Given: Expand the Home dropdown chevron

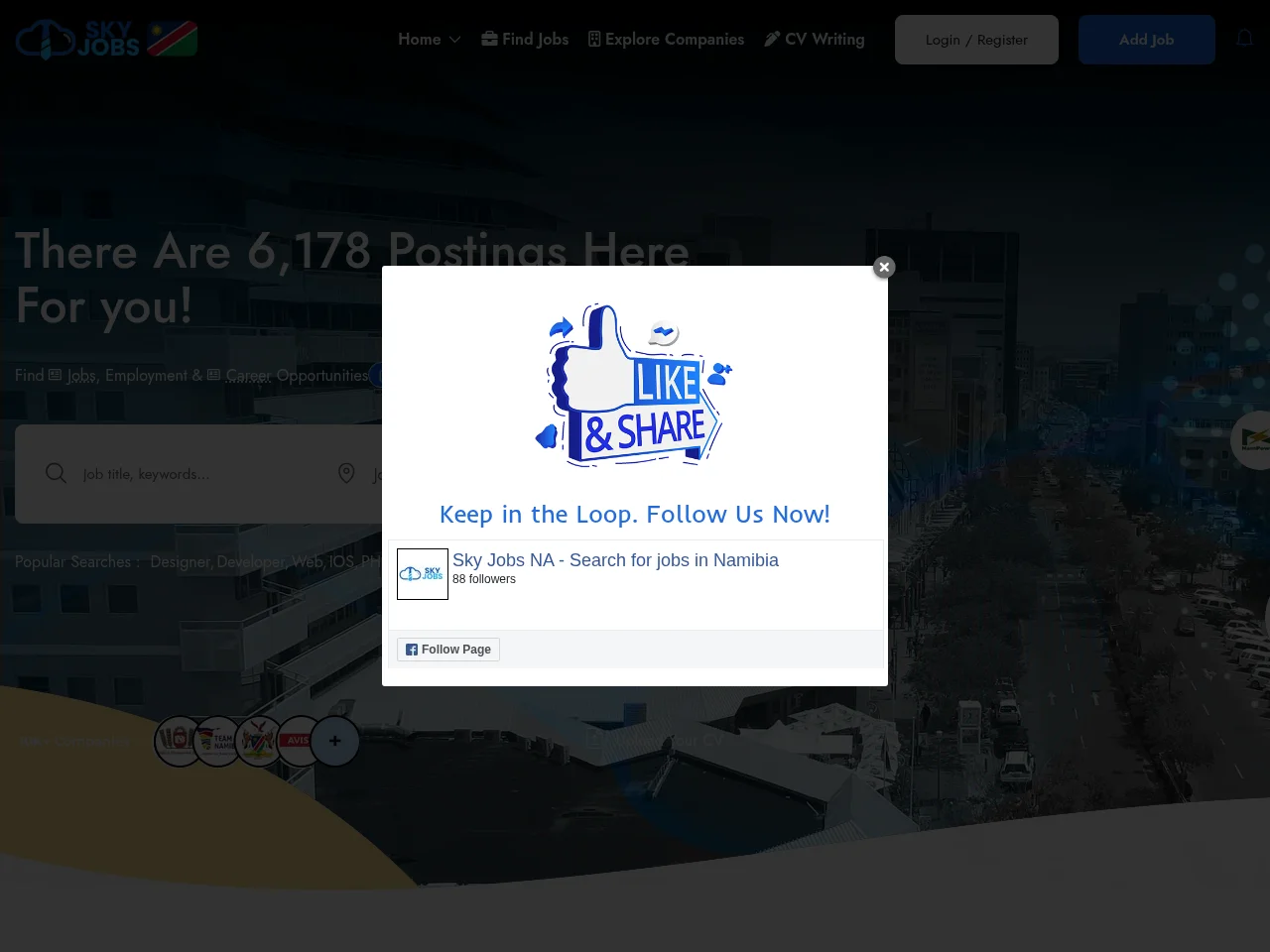Looking at the screenshot, I should pyautogui.click(x=454, y=40).
